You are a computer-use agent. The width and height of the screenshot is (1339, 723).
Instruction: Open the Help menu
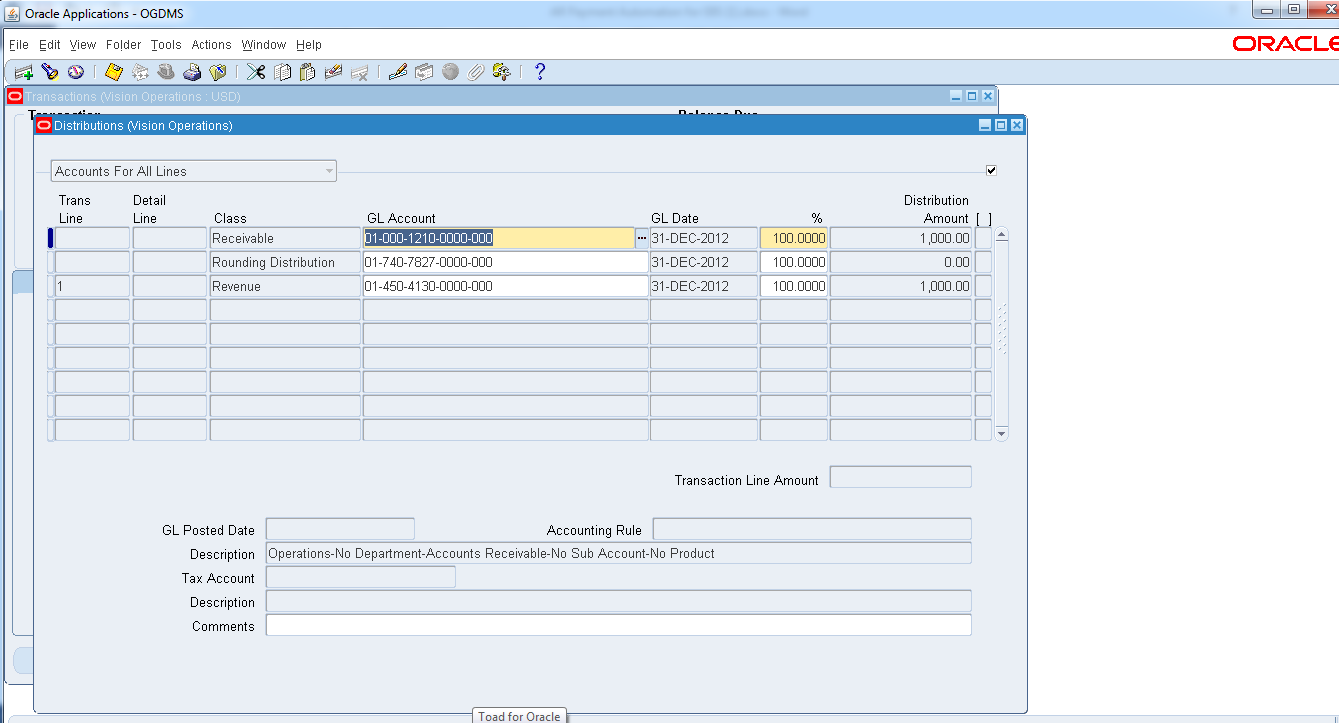click(309, 45)
